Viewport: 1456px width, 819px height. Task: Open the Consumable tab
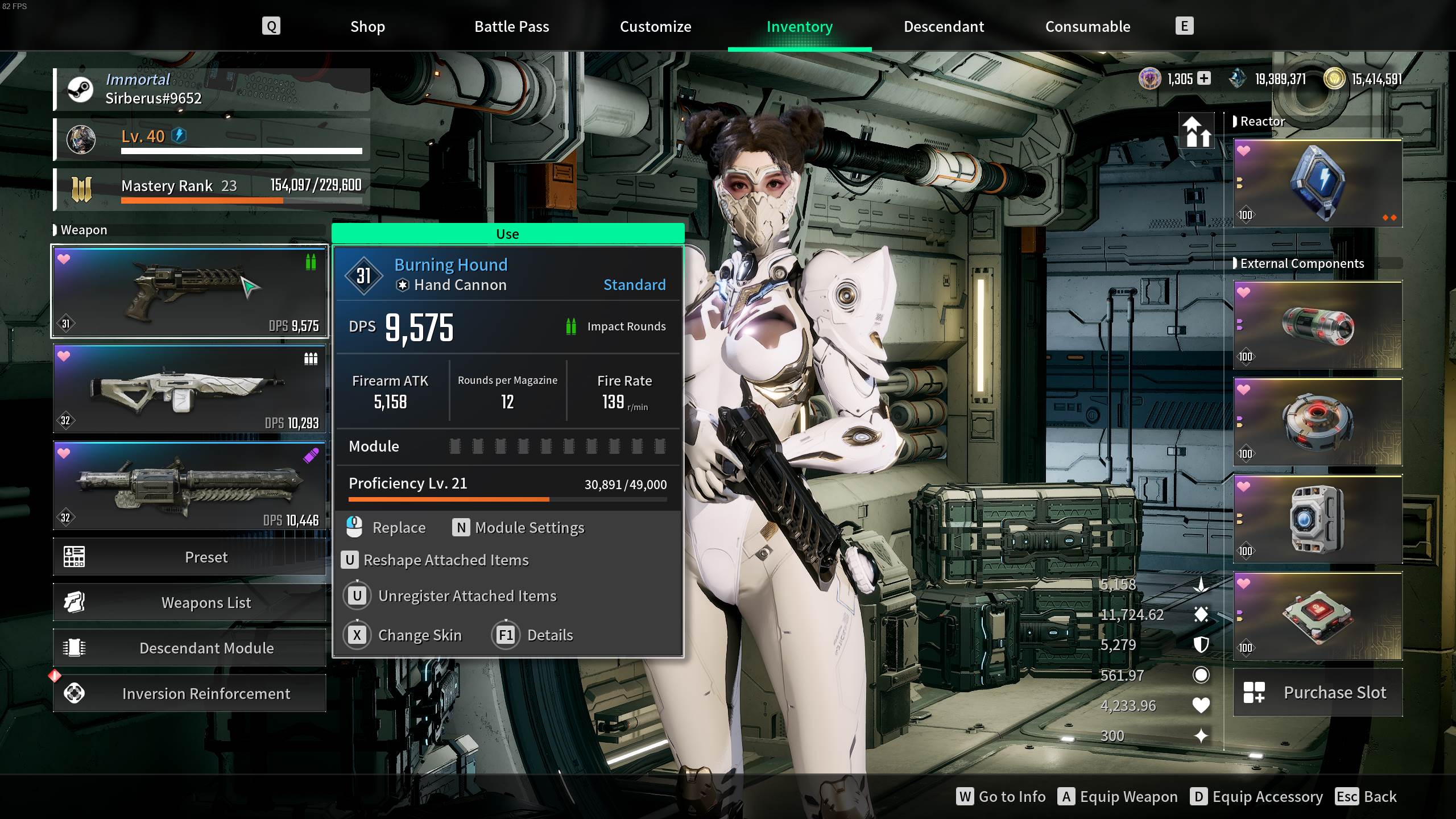pos(1087,26)
